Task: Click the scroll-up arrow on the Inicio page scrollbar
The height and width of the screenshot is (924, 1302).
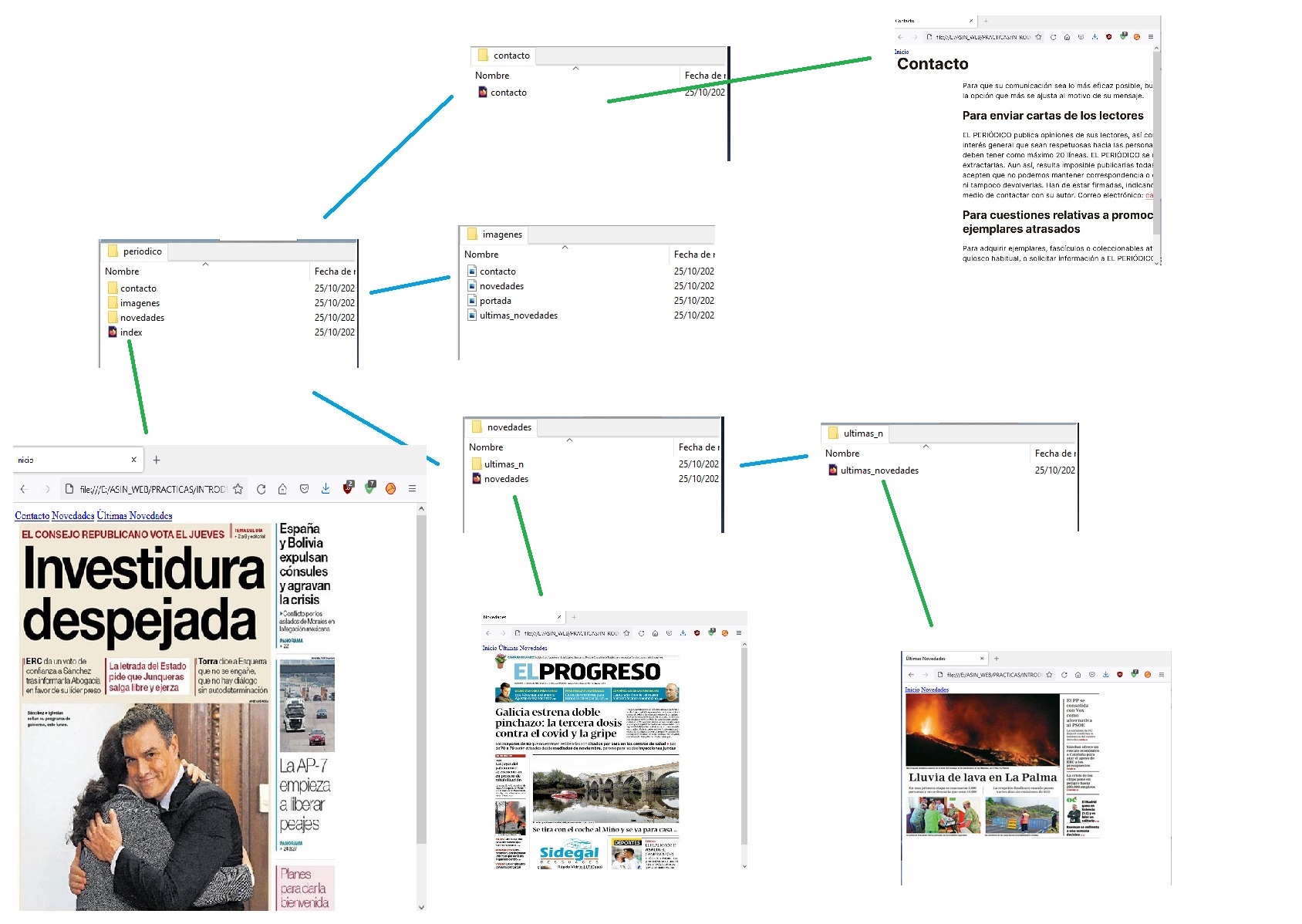Action: (x=421, y=509)
